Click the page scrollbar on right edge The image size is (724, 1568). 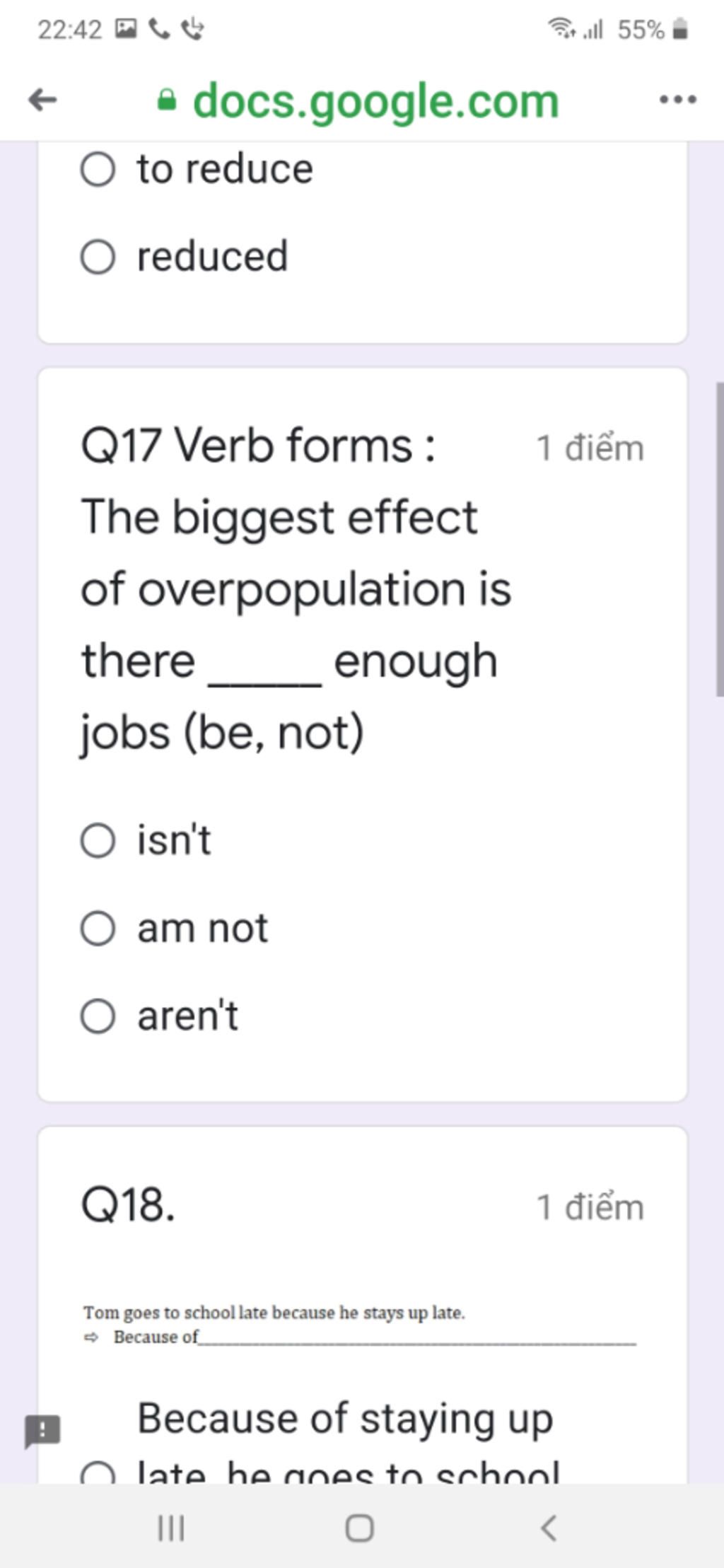(x=720, y=540)
